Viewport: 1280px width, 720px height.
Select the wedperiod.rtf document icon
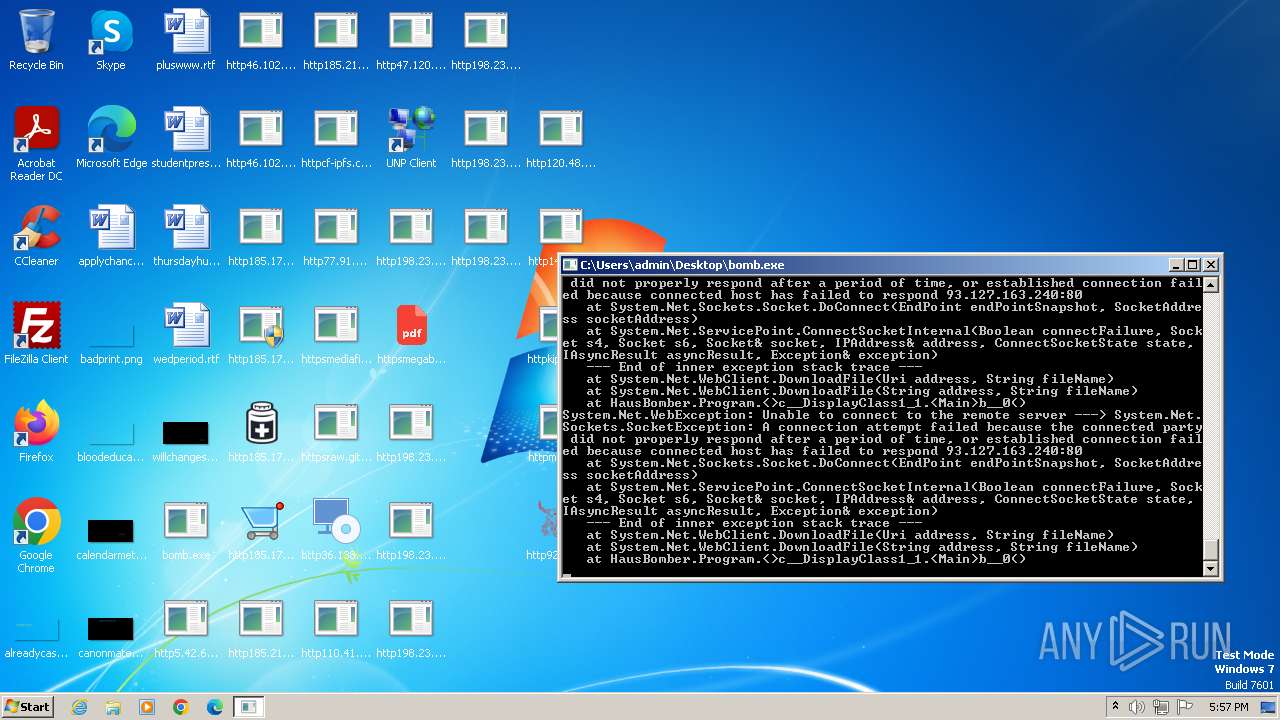click(186, 334)
